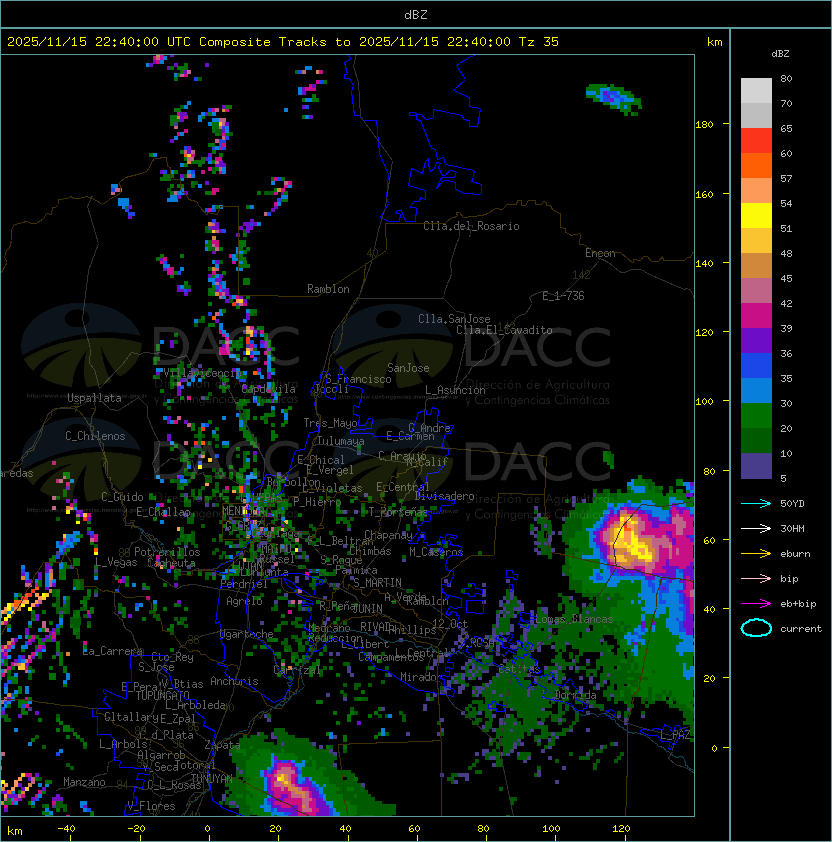Click the 'dBZ' title at top of window
The height and width of the screenshot is (842, 832).
coord(416,14)
